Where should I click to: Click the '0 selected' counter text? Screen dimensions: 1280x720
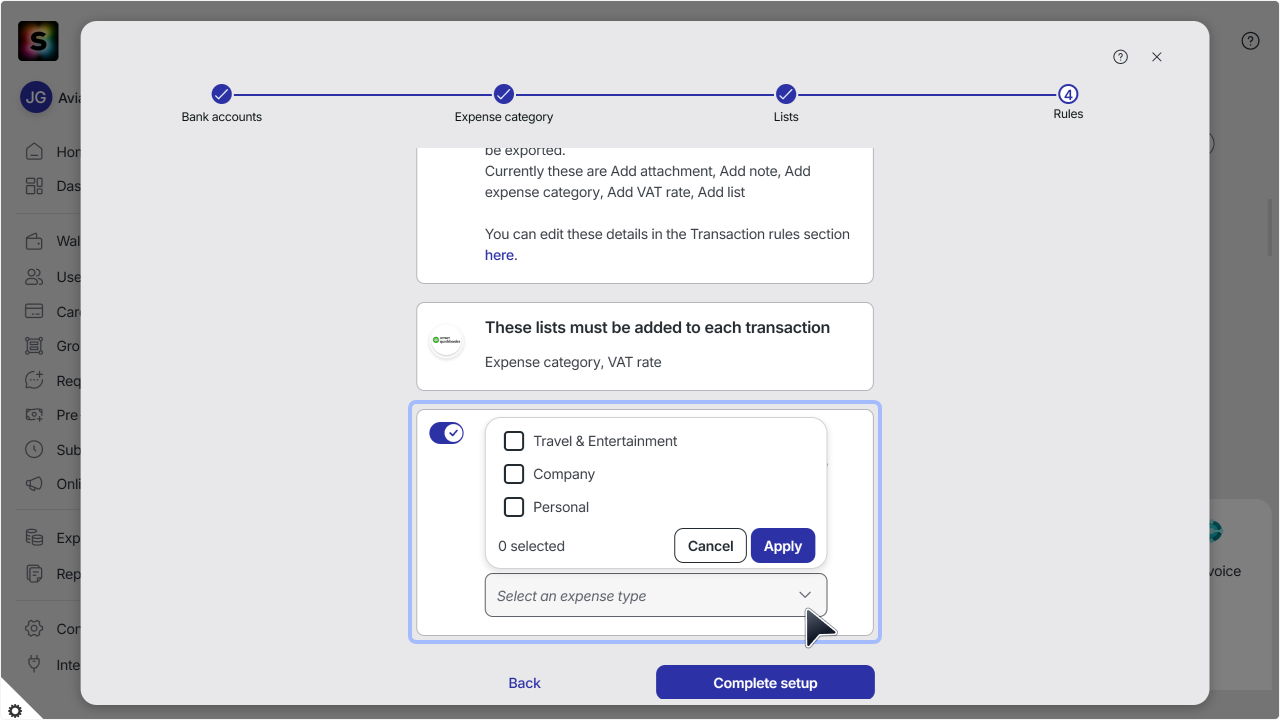tap(531, 546)
